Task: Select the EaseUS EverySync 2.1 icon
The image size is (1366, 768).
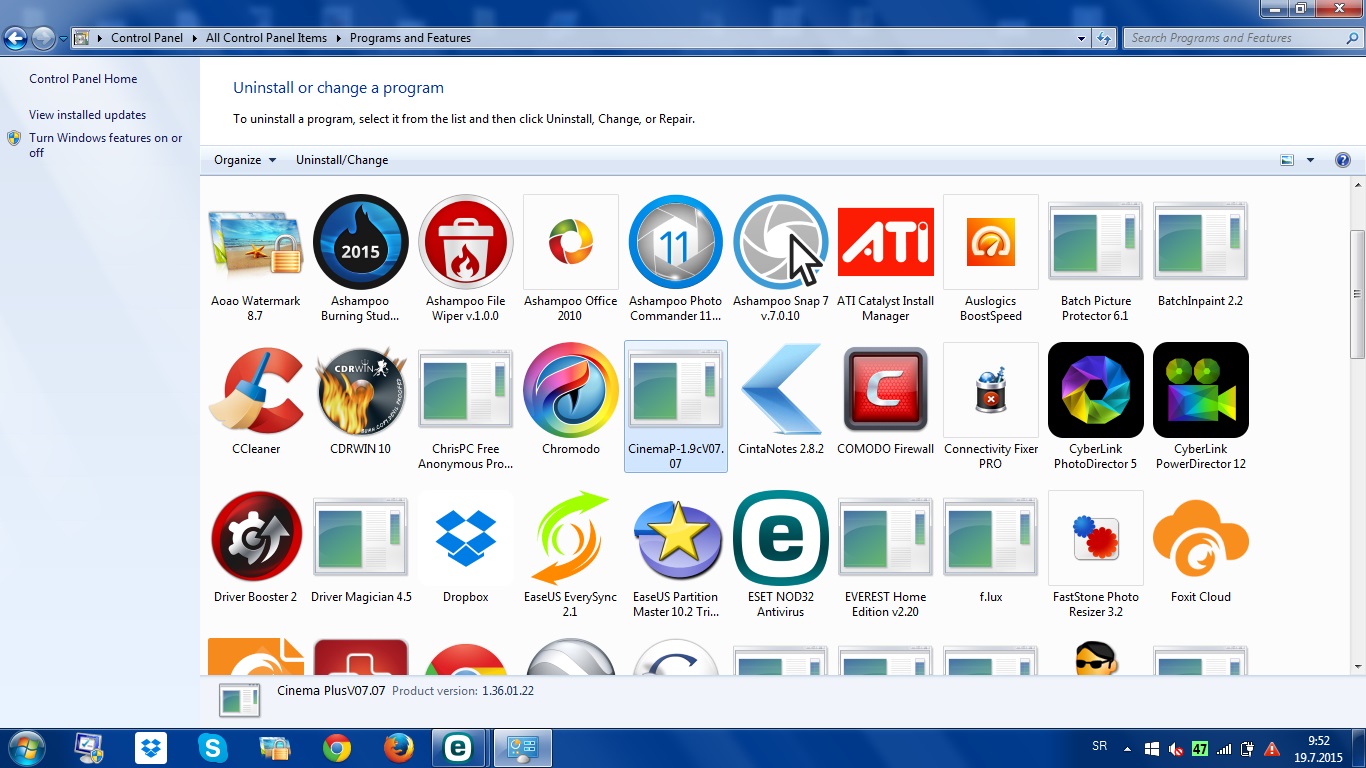Action: pos(571,538)
